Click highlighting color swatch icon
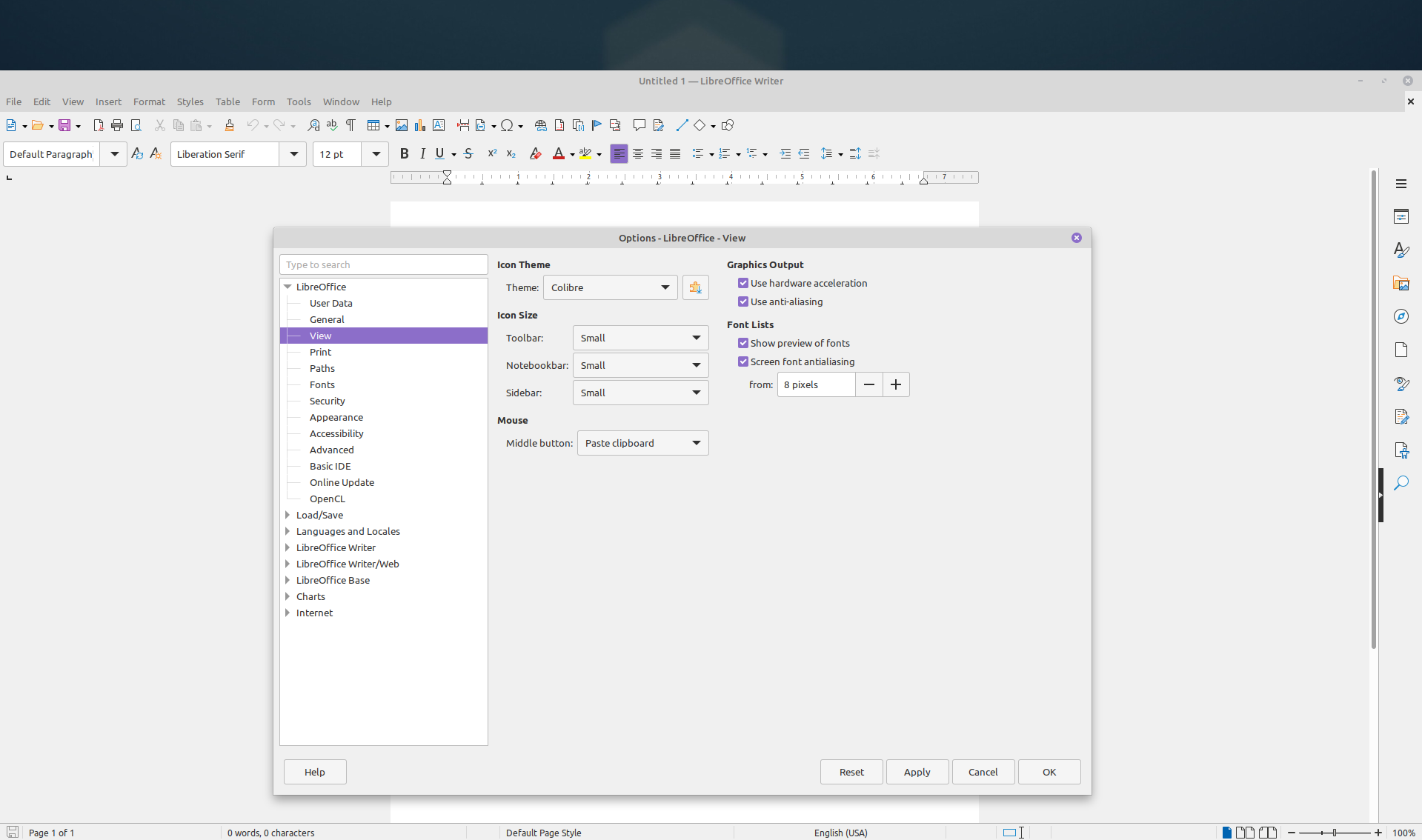Viewport: 1422px width, 840px height. point(585,154)
